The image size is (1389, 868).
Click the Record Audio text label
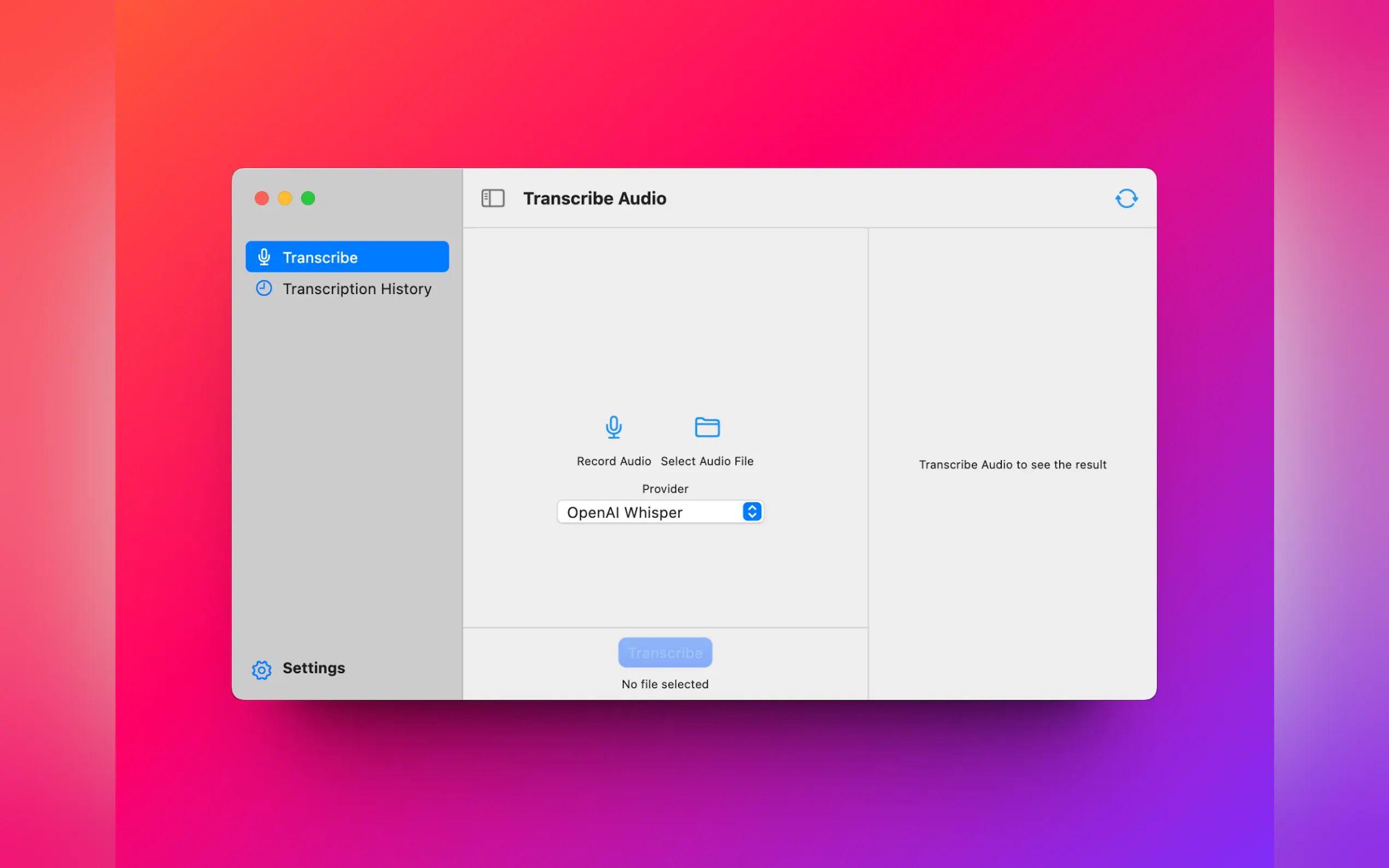coord(613,461)
